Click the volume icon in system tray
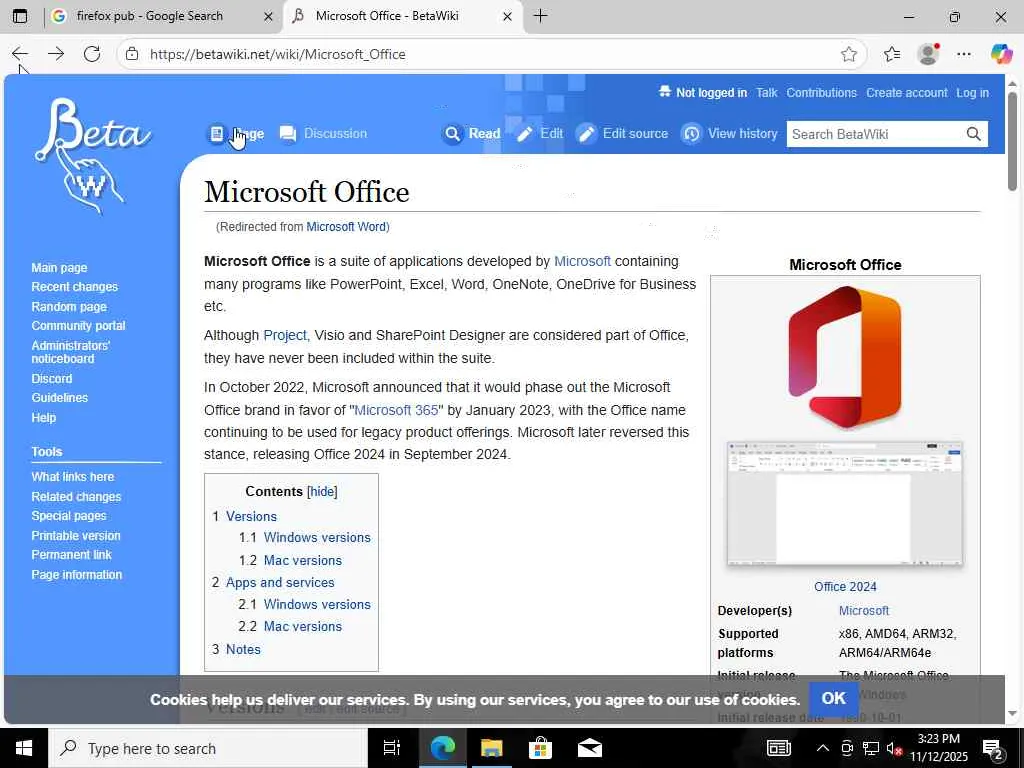The height and width of the screenshot is (768, 1024). 895,749
